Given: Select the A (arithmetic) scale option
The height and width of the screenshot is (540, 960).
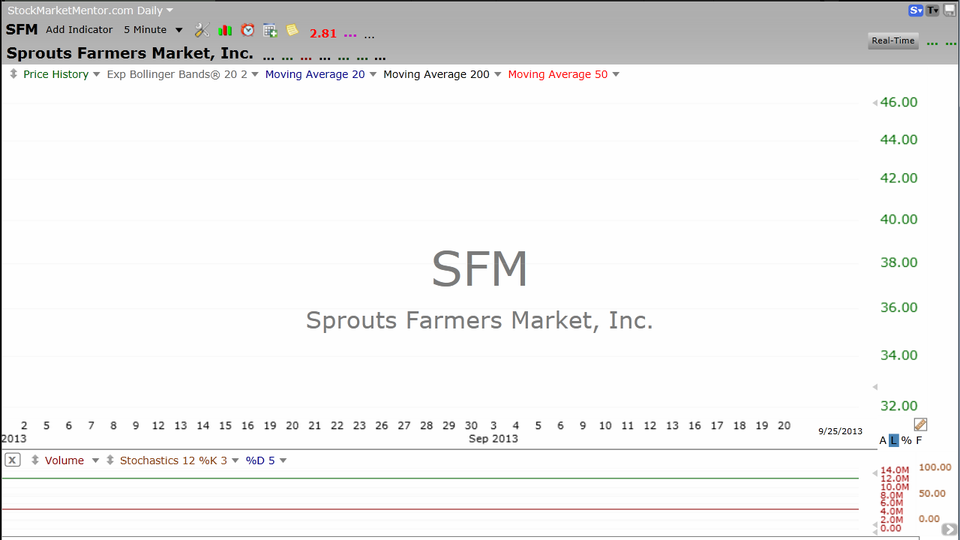Looking at the screenshot, I should point(883,440).
